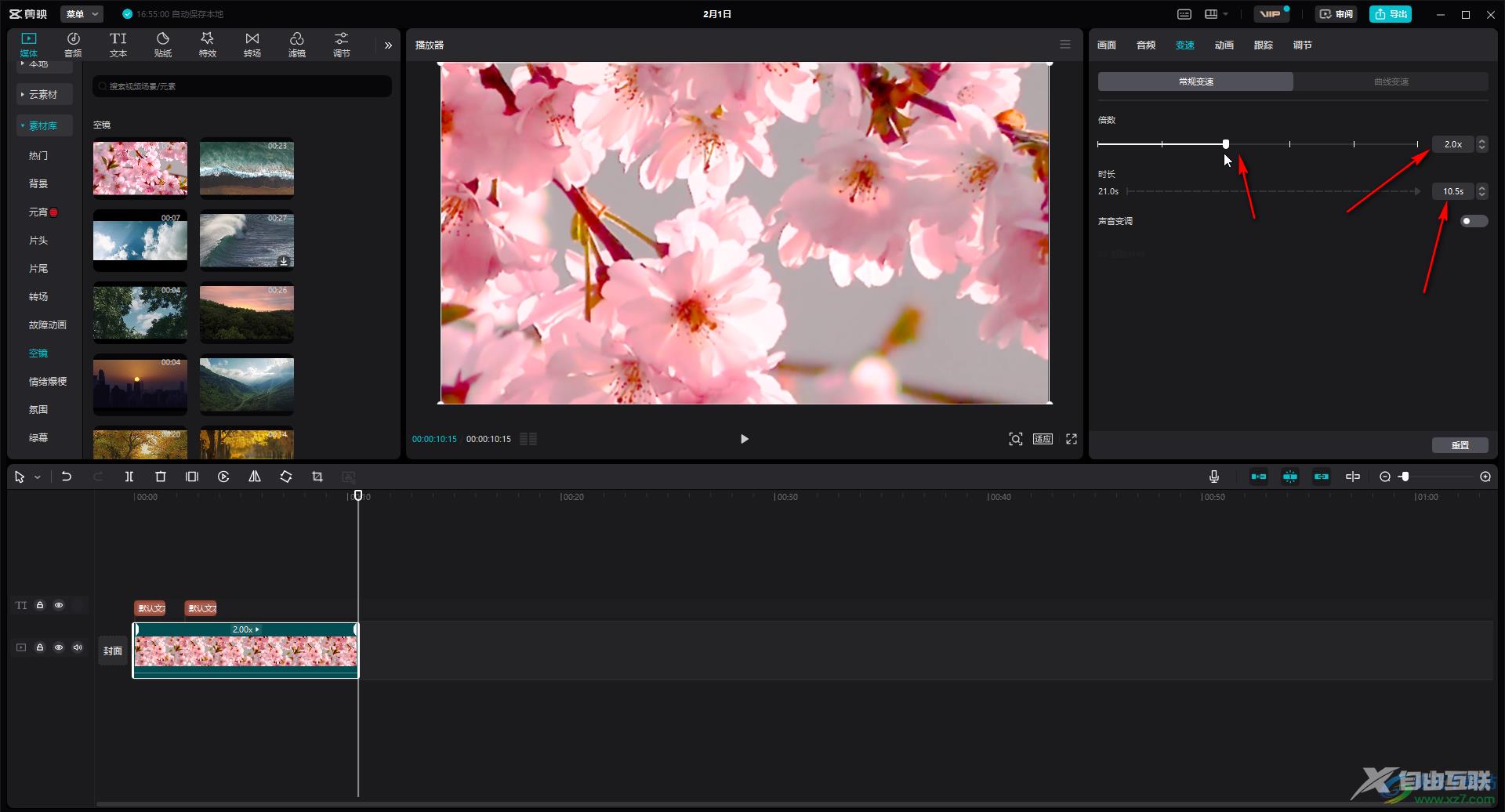Expand the 本地 section
This screenshot has height=812, width=1505.
[44, 65]
